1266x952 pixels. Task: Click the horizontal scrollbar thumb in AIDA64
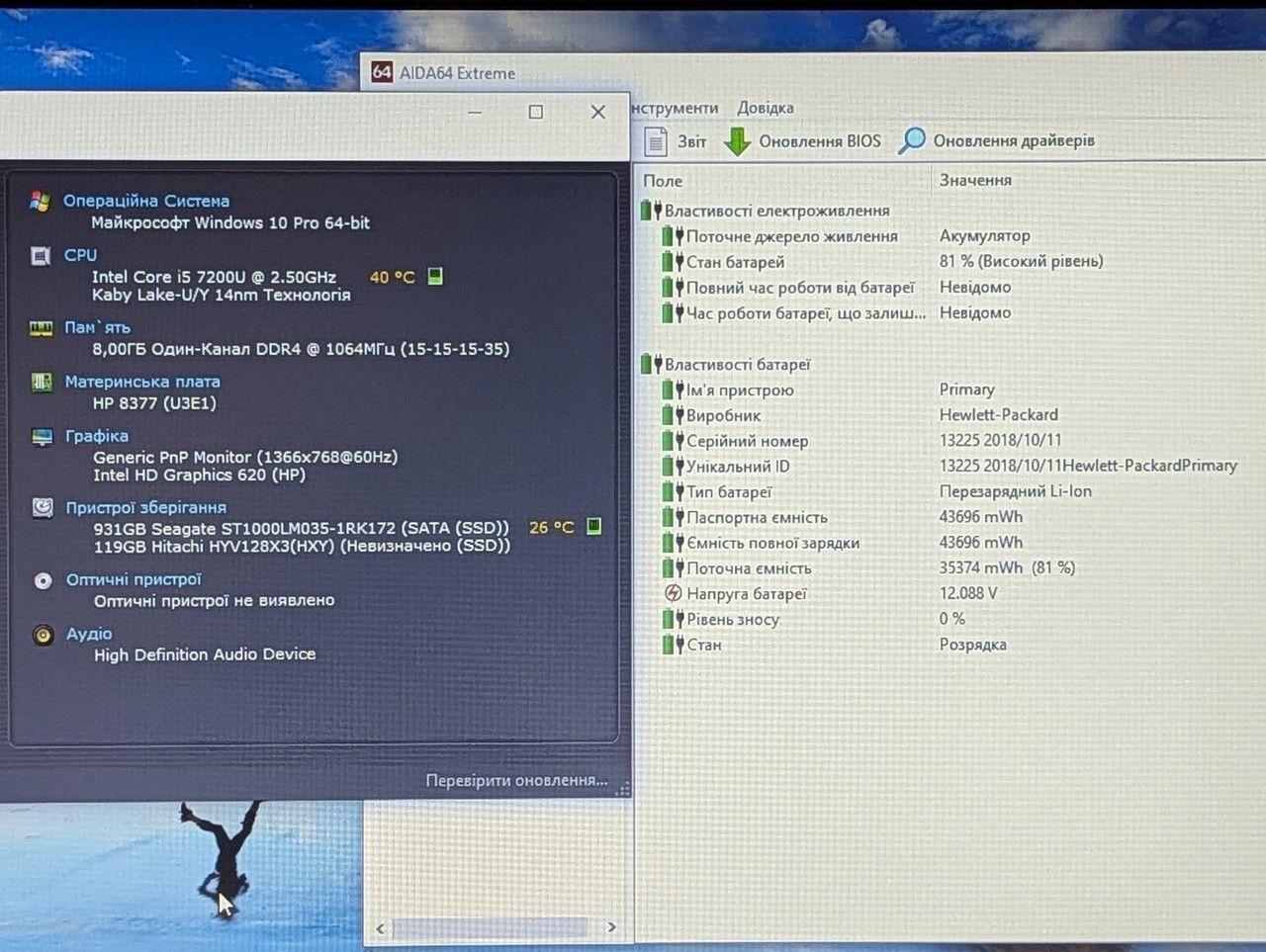tap(491, 928)
